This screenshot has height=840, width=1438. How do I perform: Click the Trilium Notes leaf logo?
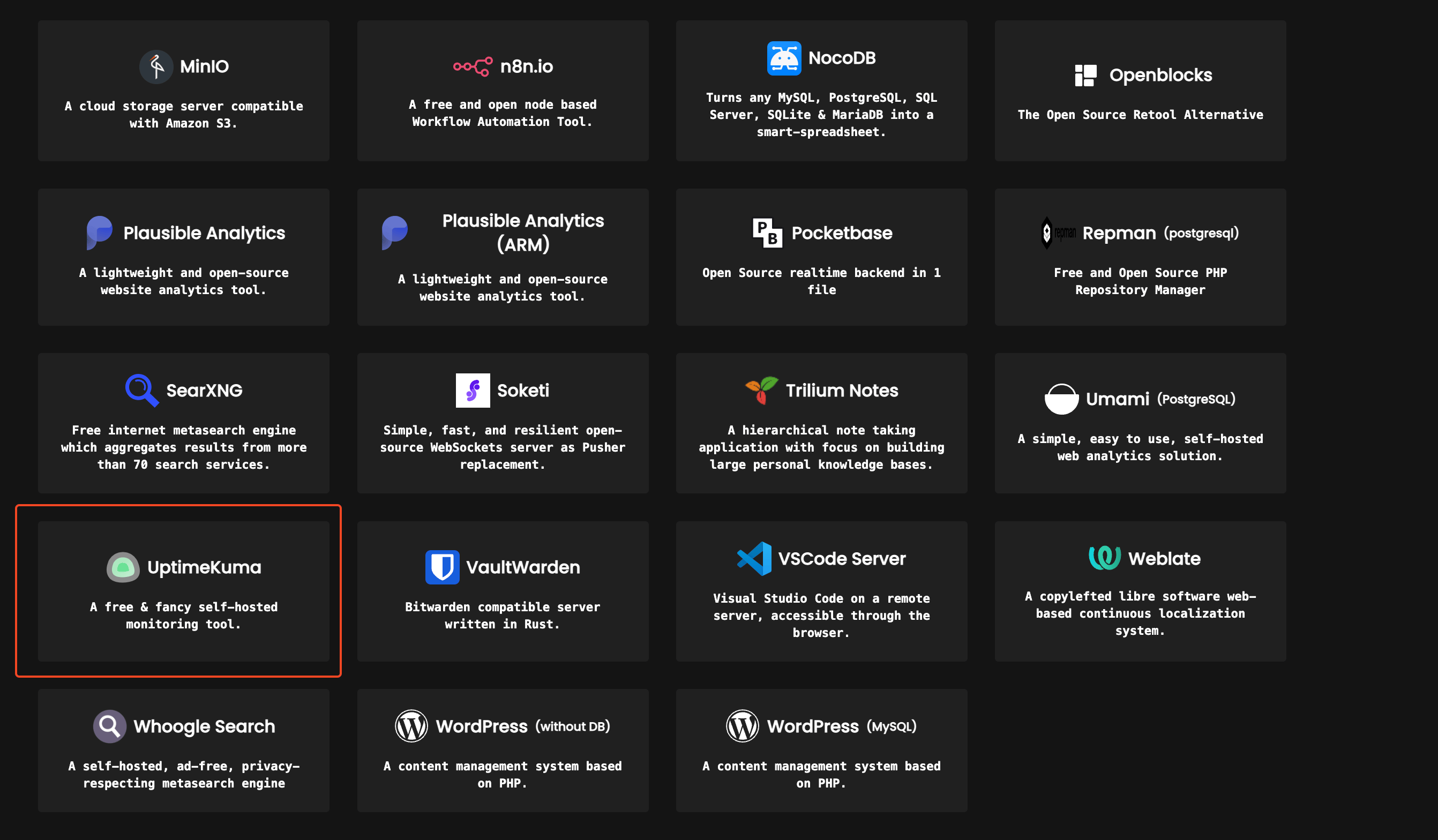click(761, 391)
